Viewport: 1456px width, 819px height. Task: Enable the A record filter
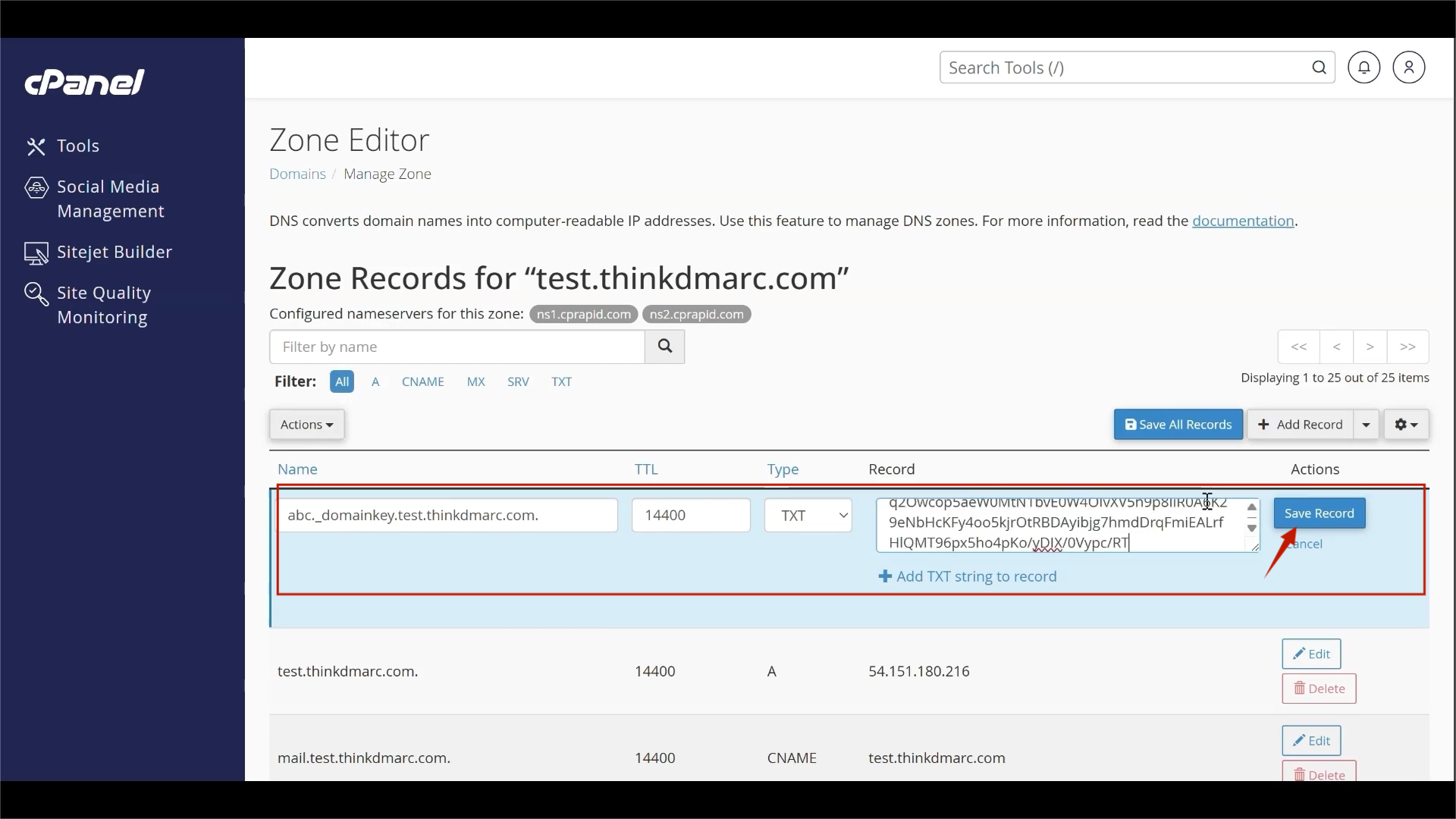click(x=375, y=381)
